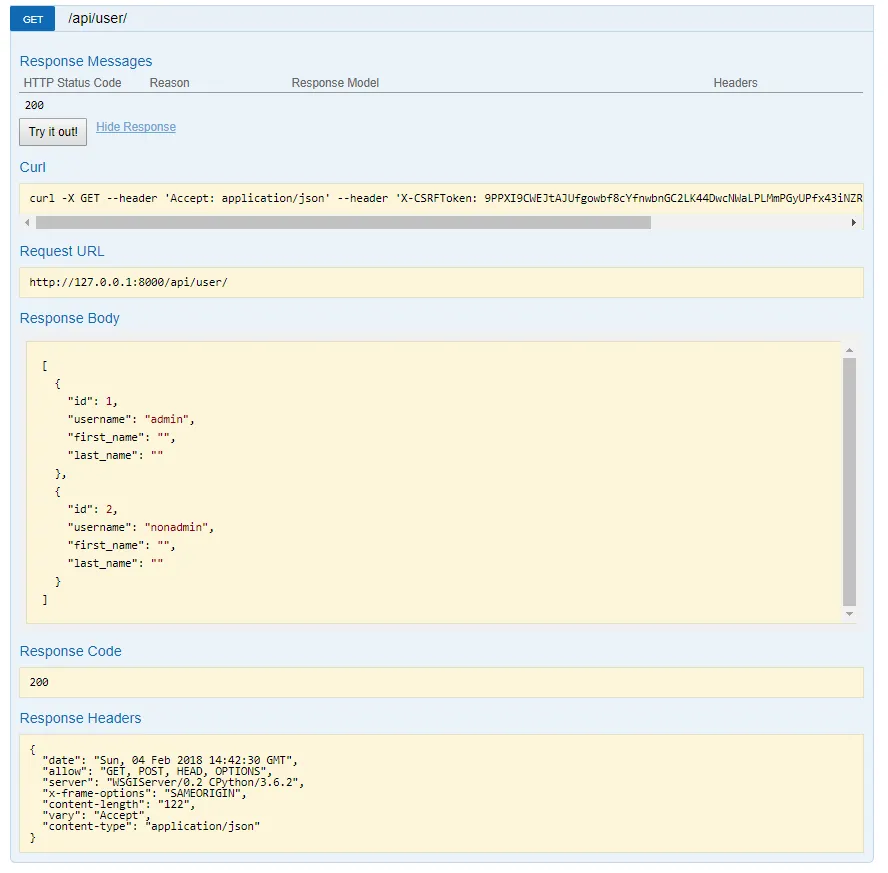Click the Hide Response link

click(136, 127)
